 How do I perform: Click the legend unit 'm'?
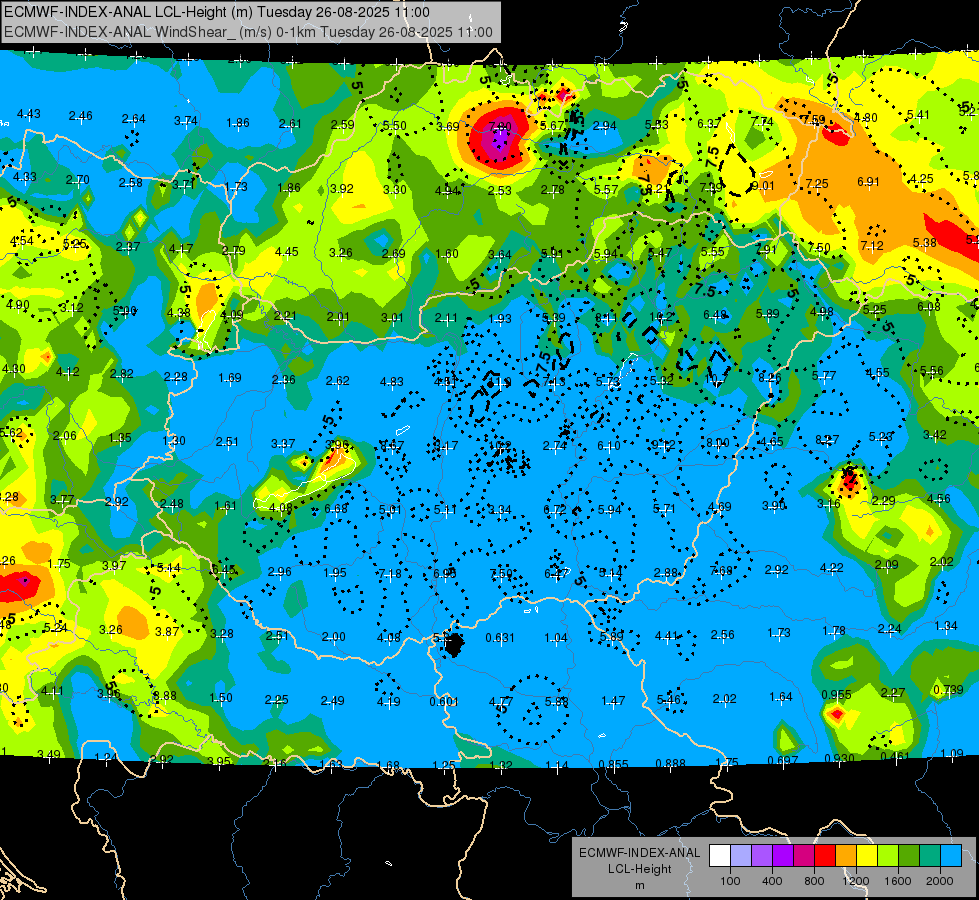click(639, 885)
